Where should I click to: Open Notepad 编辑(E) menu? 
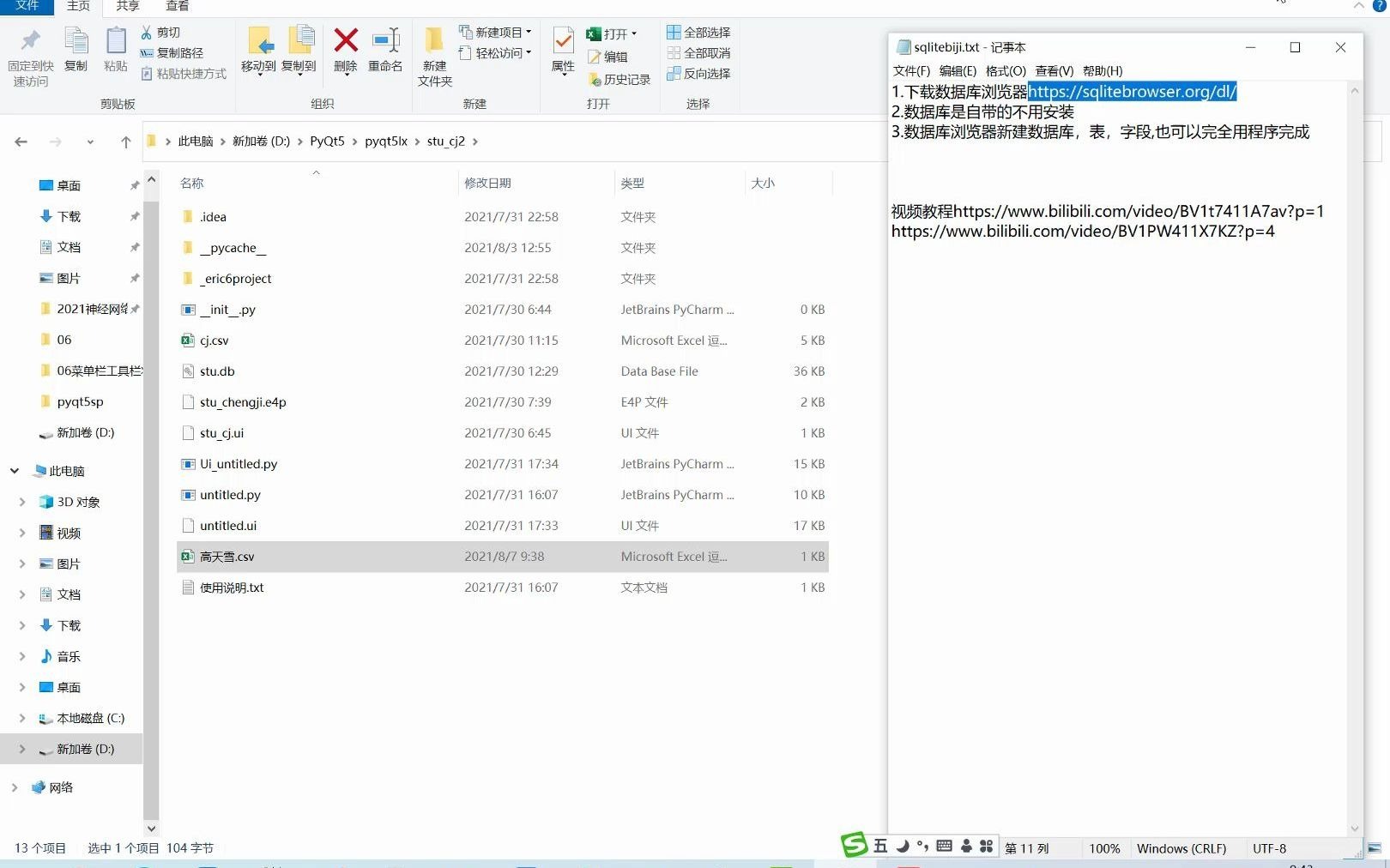[958, 71]
